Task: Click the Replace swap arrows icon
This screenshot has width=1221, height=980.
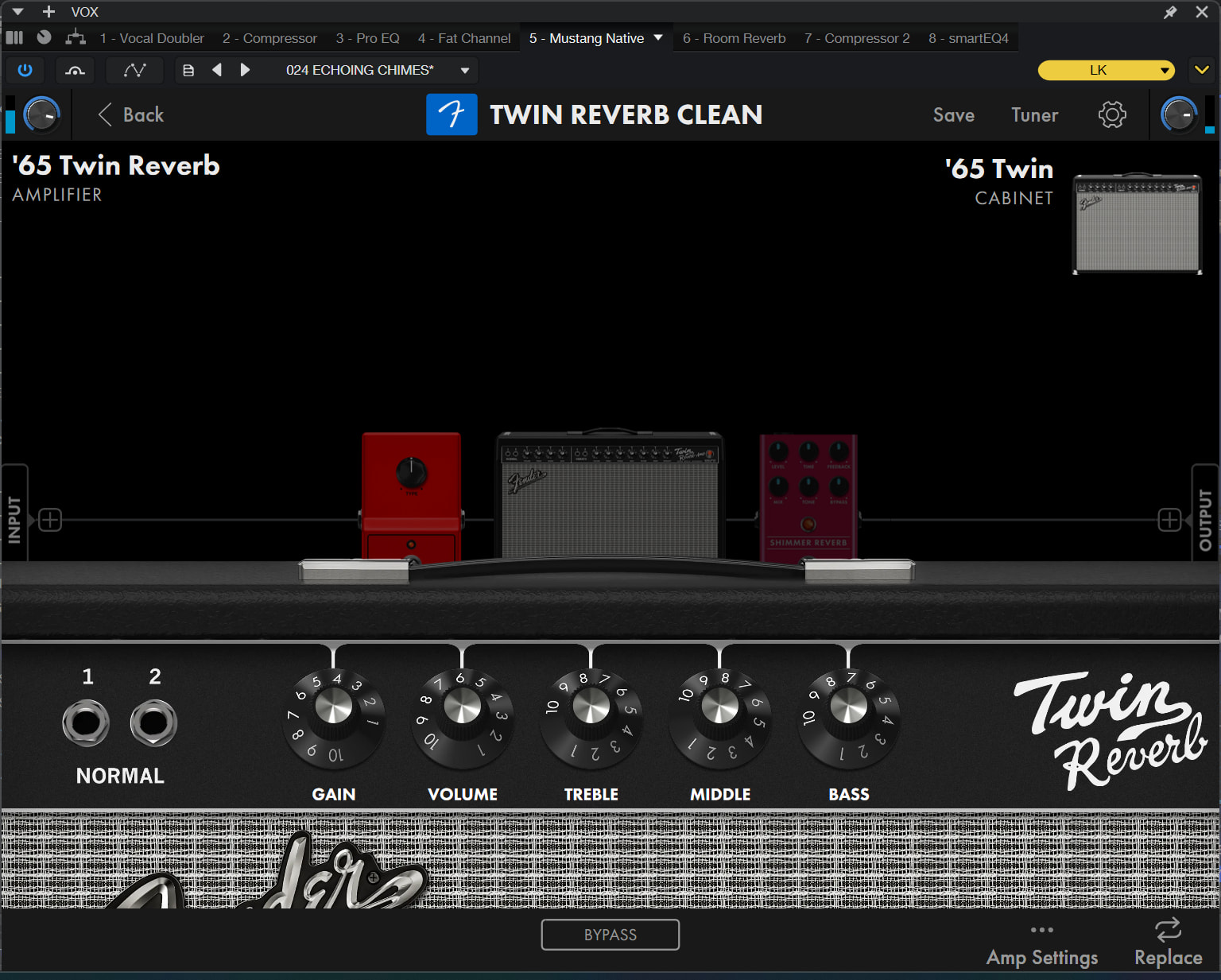Action: pyautogui.click(x=1168, y=929)
